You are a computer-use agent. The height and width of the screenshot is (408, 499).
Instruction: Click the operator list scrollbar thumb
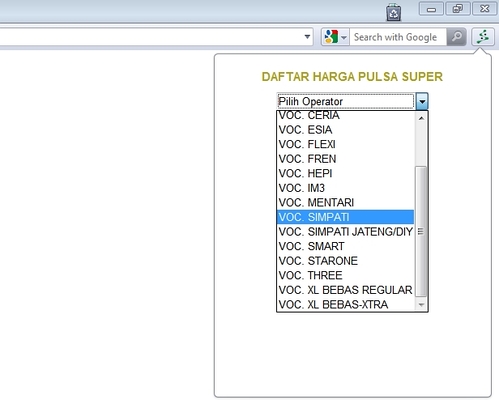[421, 231]
